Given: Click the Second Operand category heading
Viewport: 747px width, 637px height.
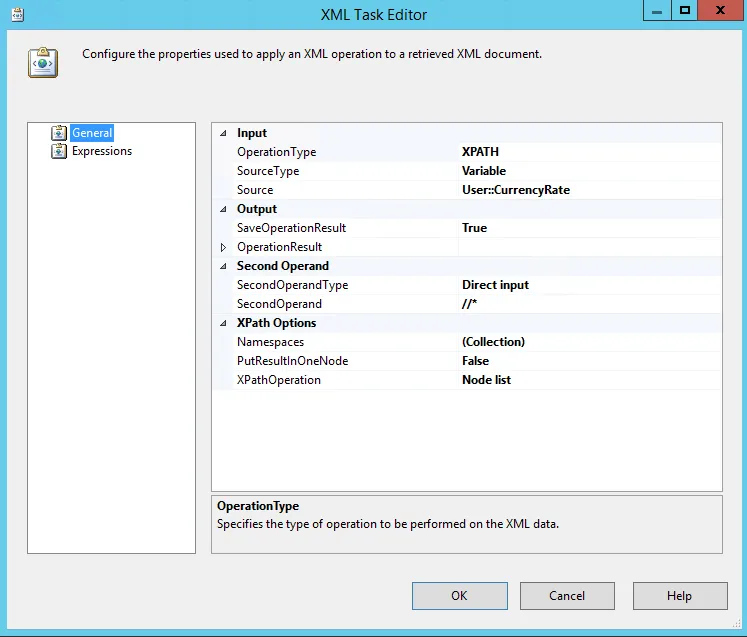Looking at the screenshot, I should coord(283,266).
